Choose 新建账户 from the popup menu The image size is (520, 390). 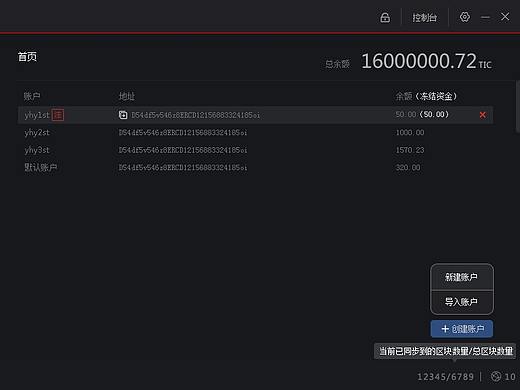[462, 277]
